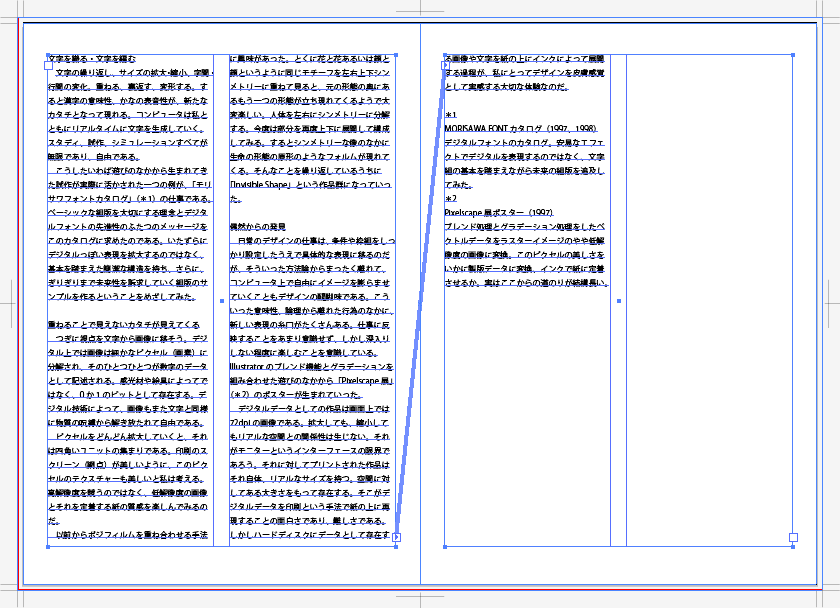Click the line 'しかしハードディスクにデータとして存在す'
Screen dimensions: 840x608
[x=310, y=535]
